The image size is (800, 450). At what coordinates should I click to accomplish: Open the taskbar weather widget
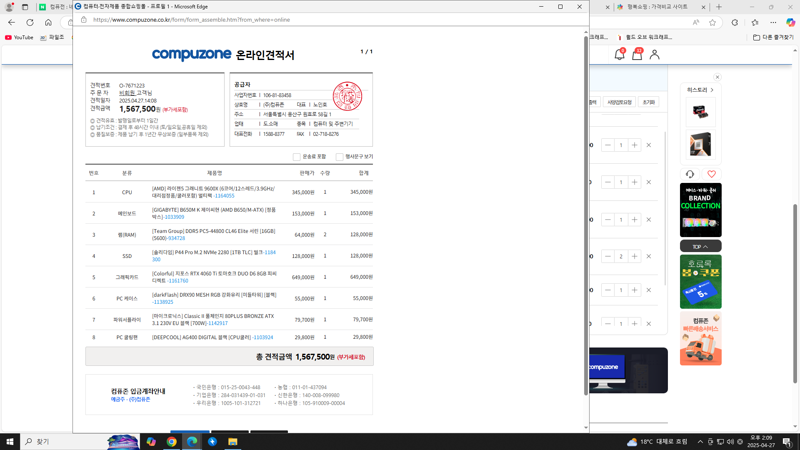pyautogui.click(x=657, y=442)
